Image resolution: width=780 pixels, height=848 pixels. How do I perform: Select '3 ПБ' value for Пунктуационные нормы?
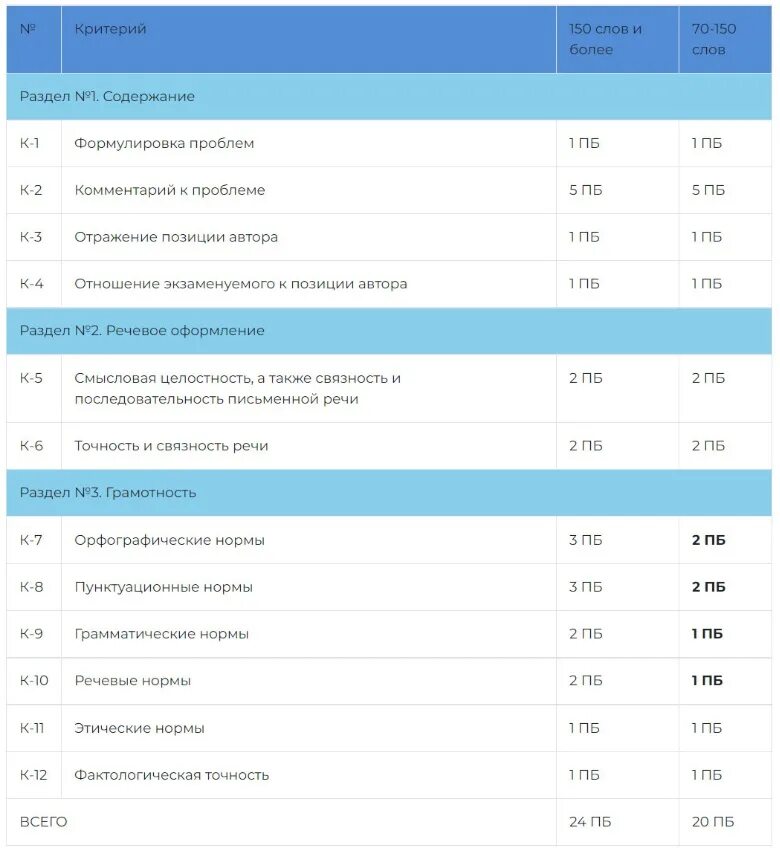coord(586,587)
